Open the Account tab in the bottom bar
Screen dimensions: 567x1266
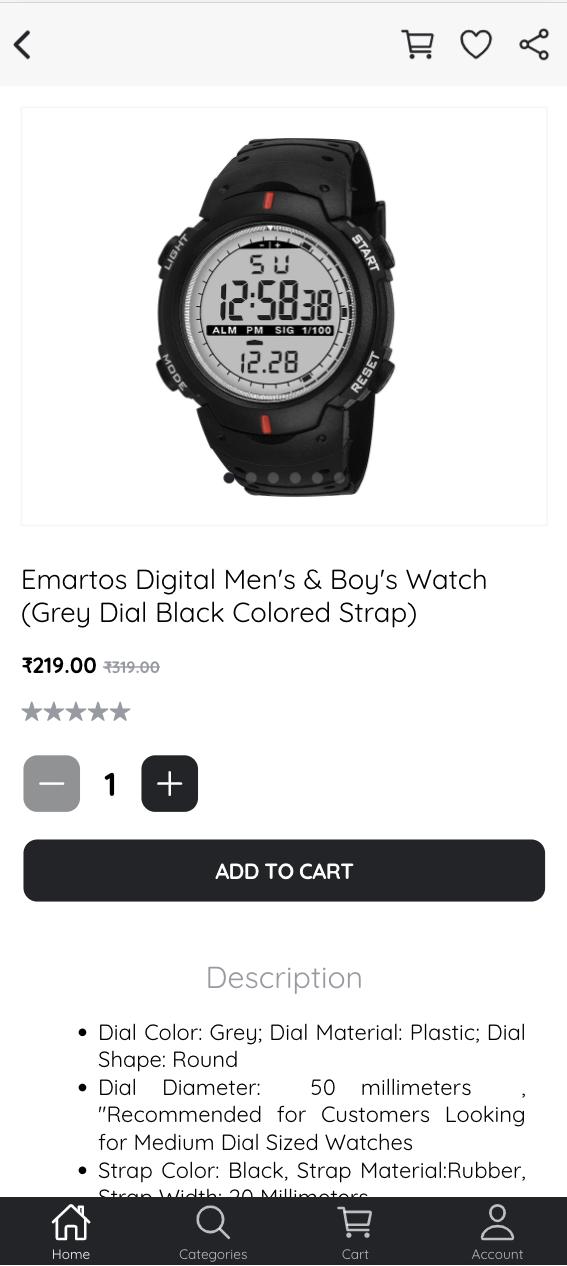(x=497, y=1232)
